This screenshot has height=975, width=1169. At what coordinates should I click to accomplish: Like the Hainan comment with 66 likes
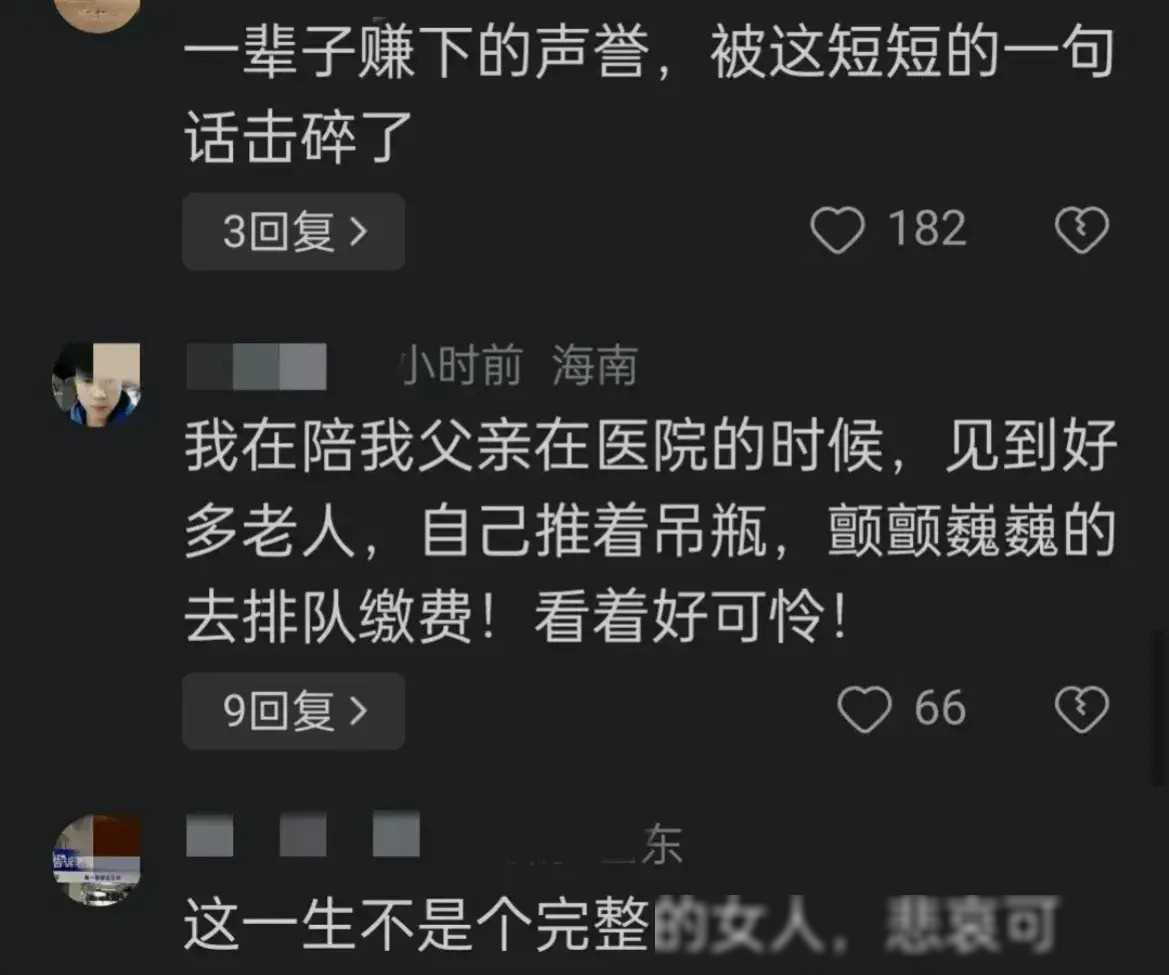tap(864, 709)
